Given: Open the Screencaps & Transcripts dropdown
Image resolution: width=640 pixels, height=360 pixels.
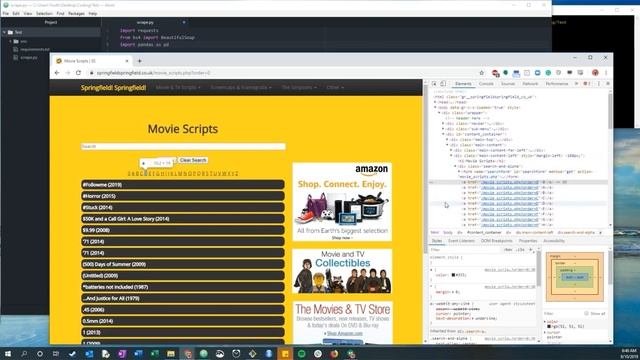Looking at the screenshot, I should click(x=241, y=87).
